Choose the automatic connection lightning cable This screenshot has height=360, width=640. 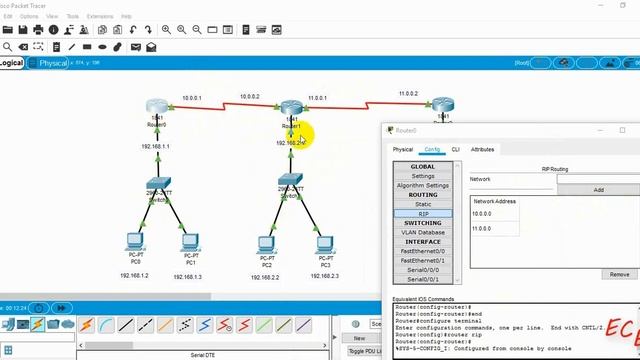tap(87, 325)
